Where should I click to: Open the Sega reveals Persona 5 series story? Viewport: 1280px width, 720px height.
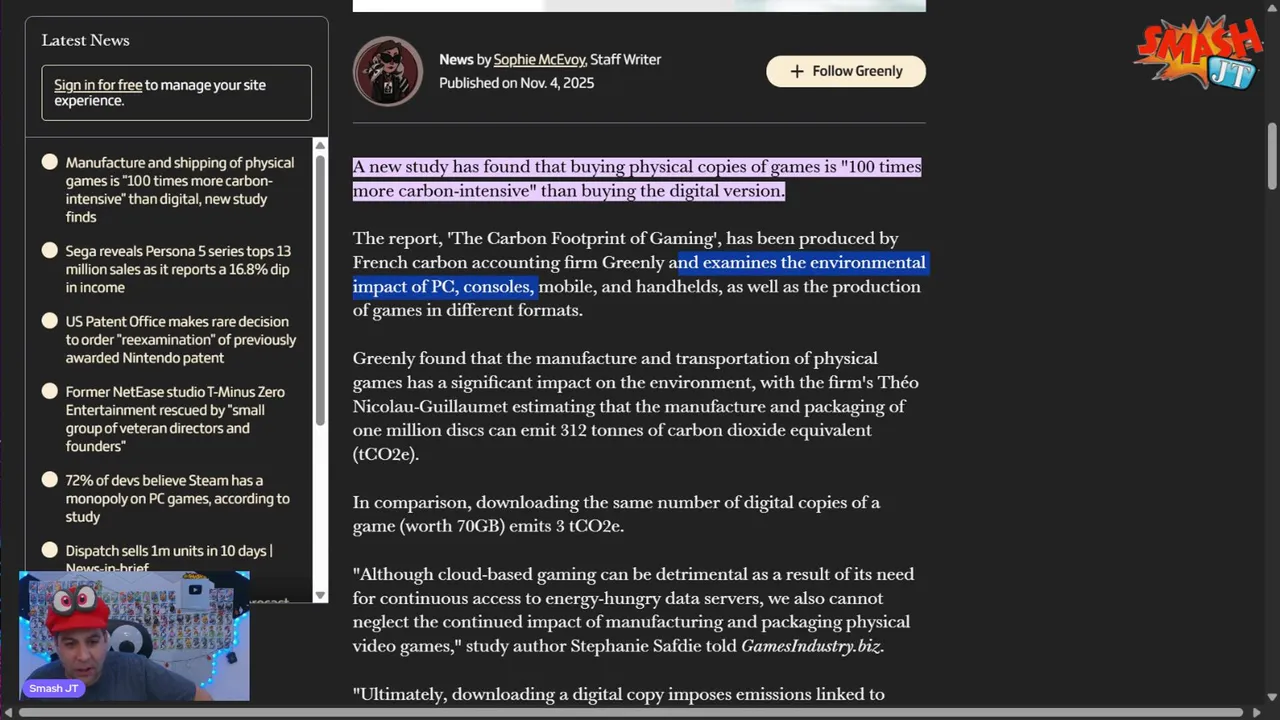(178, 269)
